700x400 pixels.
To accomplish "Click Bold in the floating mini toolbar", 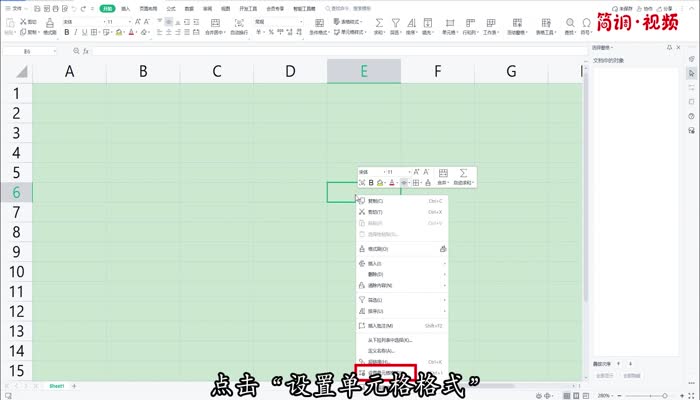I will tap(370, 183).
